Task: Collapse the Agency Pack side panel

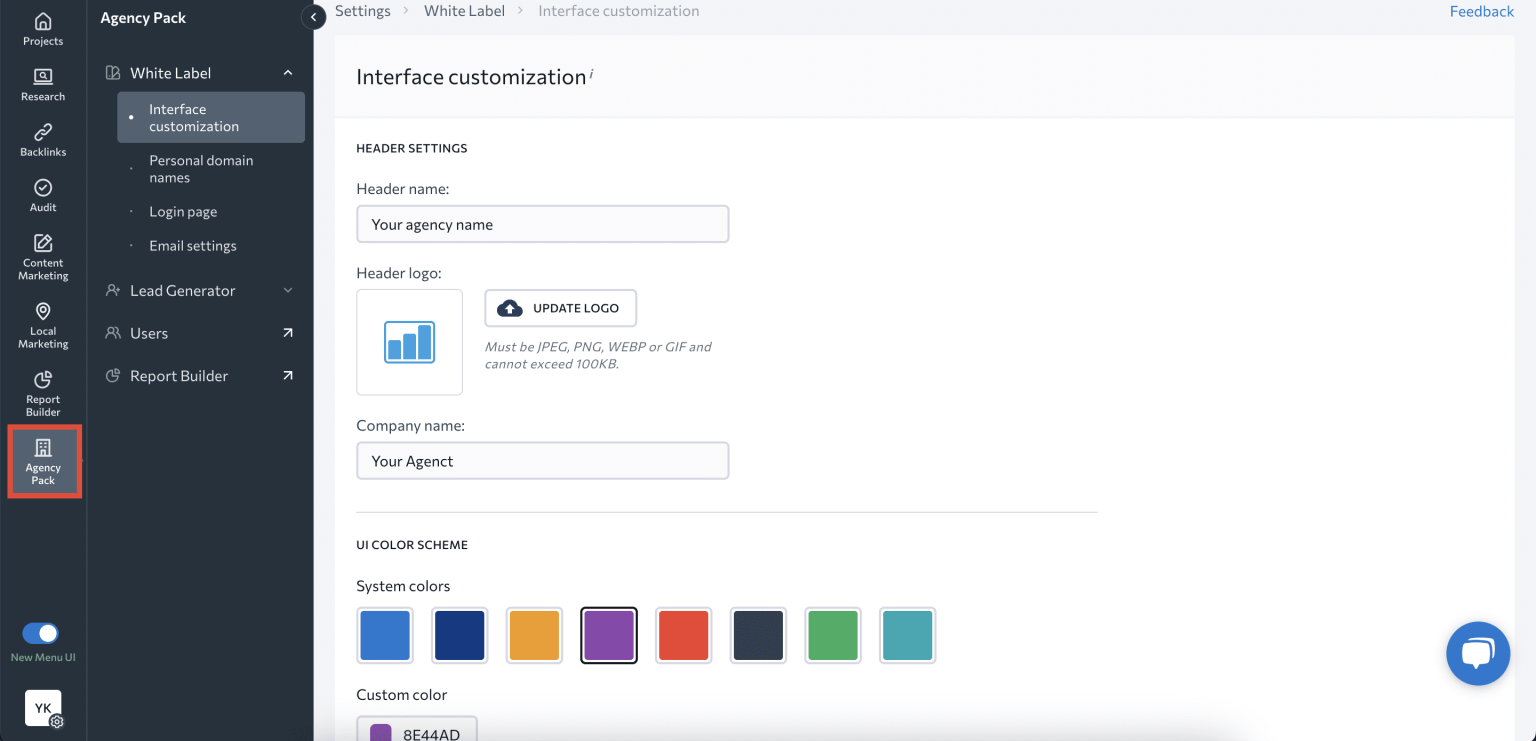Action: point(313,17)
